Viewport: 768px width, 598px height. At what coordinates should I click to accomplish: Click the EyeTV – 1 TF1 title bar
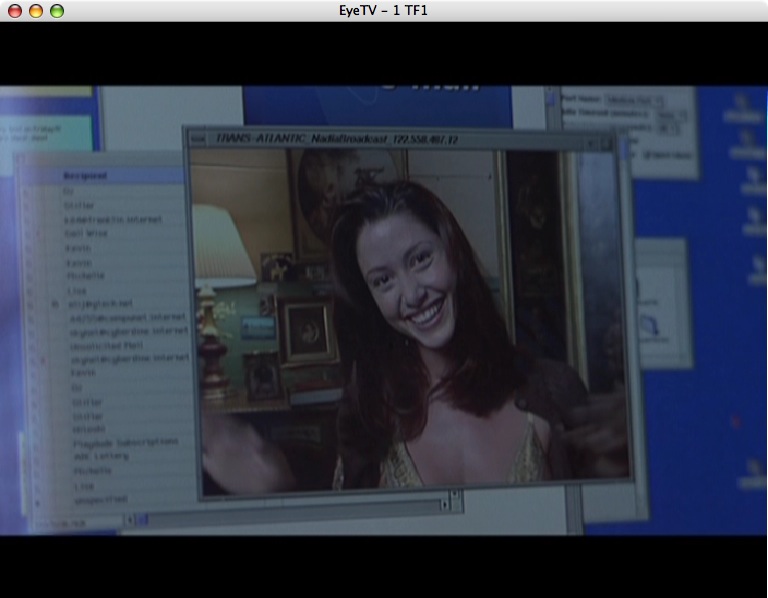point(384,10)
